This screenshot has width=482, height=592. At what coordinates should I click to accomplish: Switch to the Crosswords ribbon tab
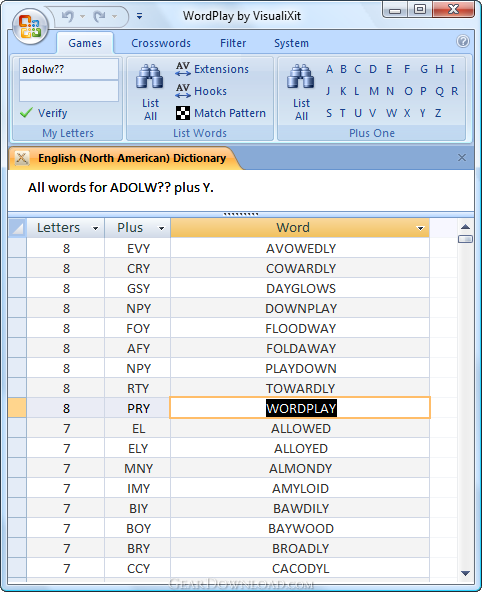161,43
